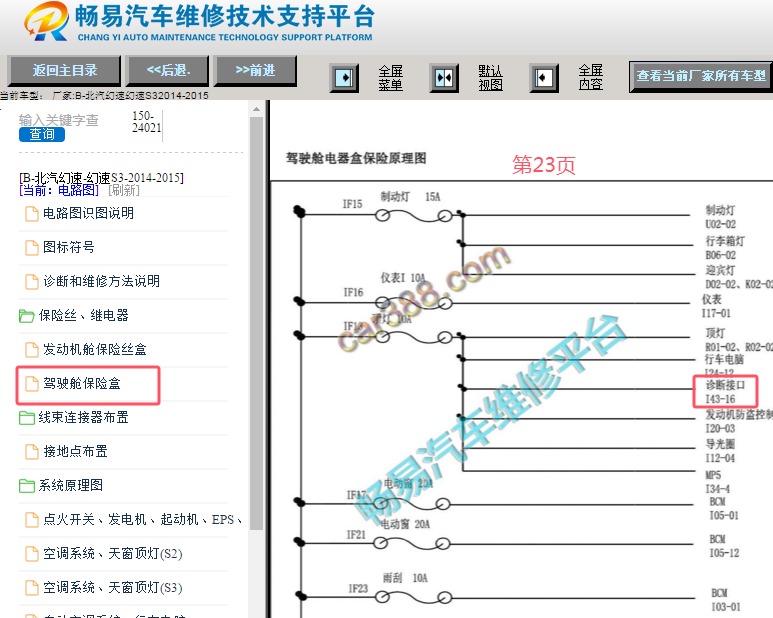Click the 导光圈 I12-04 label
This screenshot has width=773, height=618.
pyautogui.click(x=720, y=450)
